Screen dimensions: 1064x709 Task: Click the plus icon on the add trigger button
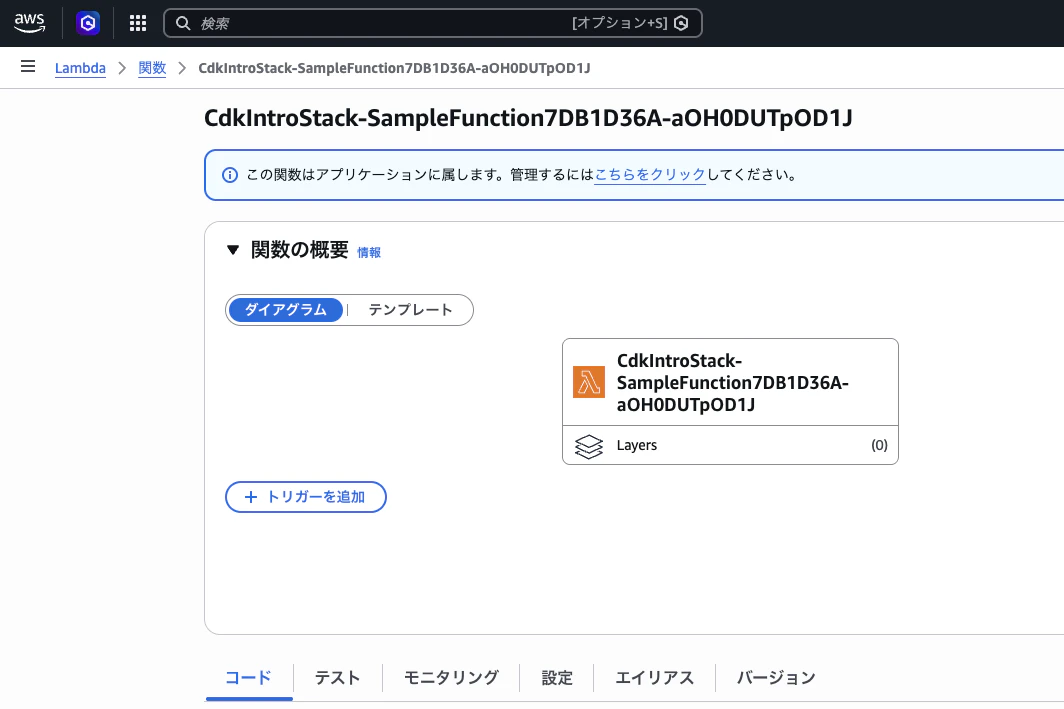(x=250, y=497)
